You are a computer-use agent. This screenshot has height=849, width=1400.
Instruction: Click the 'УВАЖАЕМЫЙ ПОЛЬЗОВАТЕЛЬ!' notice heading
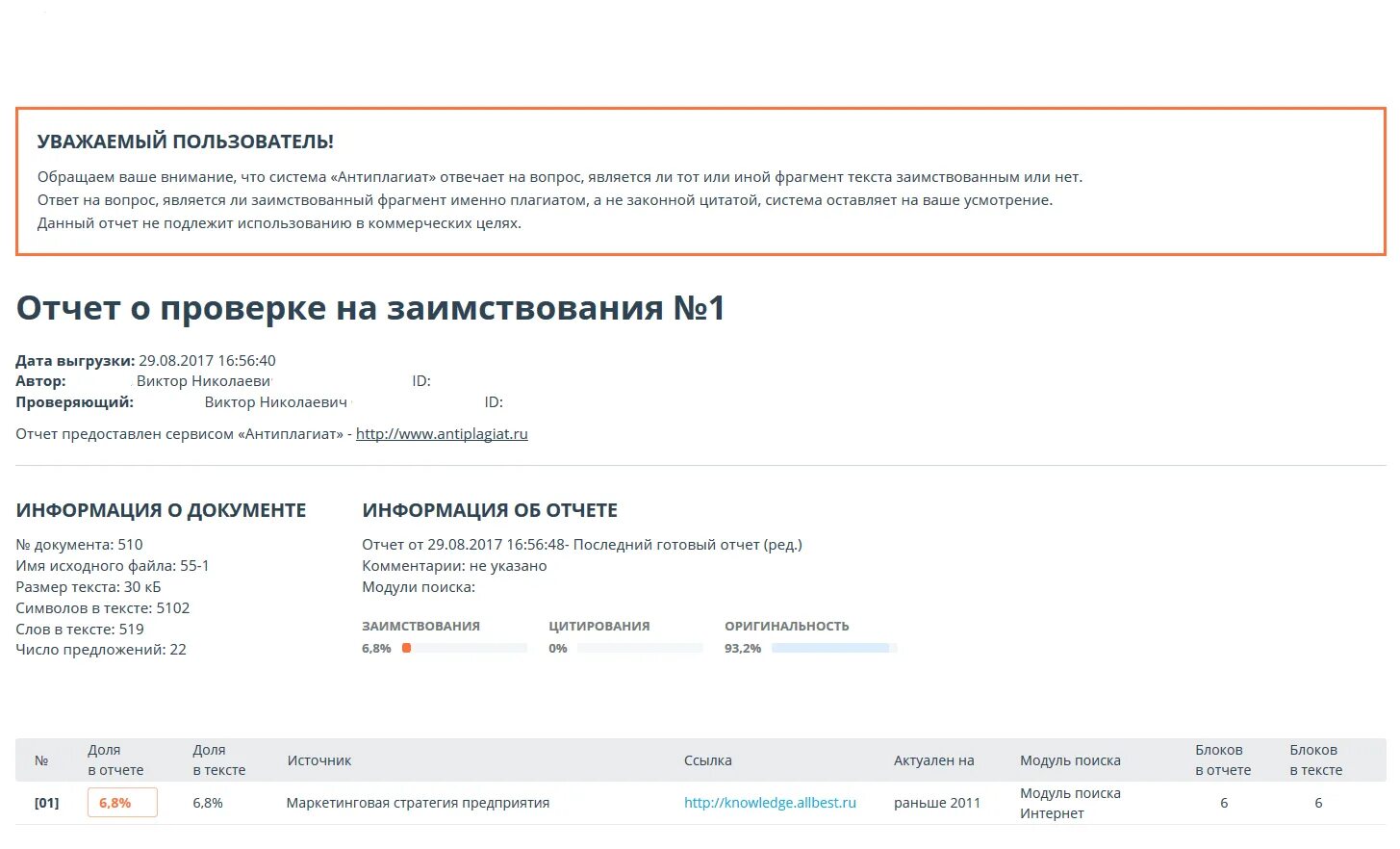pos(186,141)
